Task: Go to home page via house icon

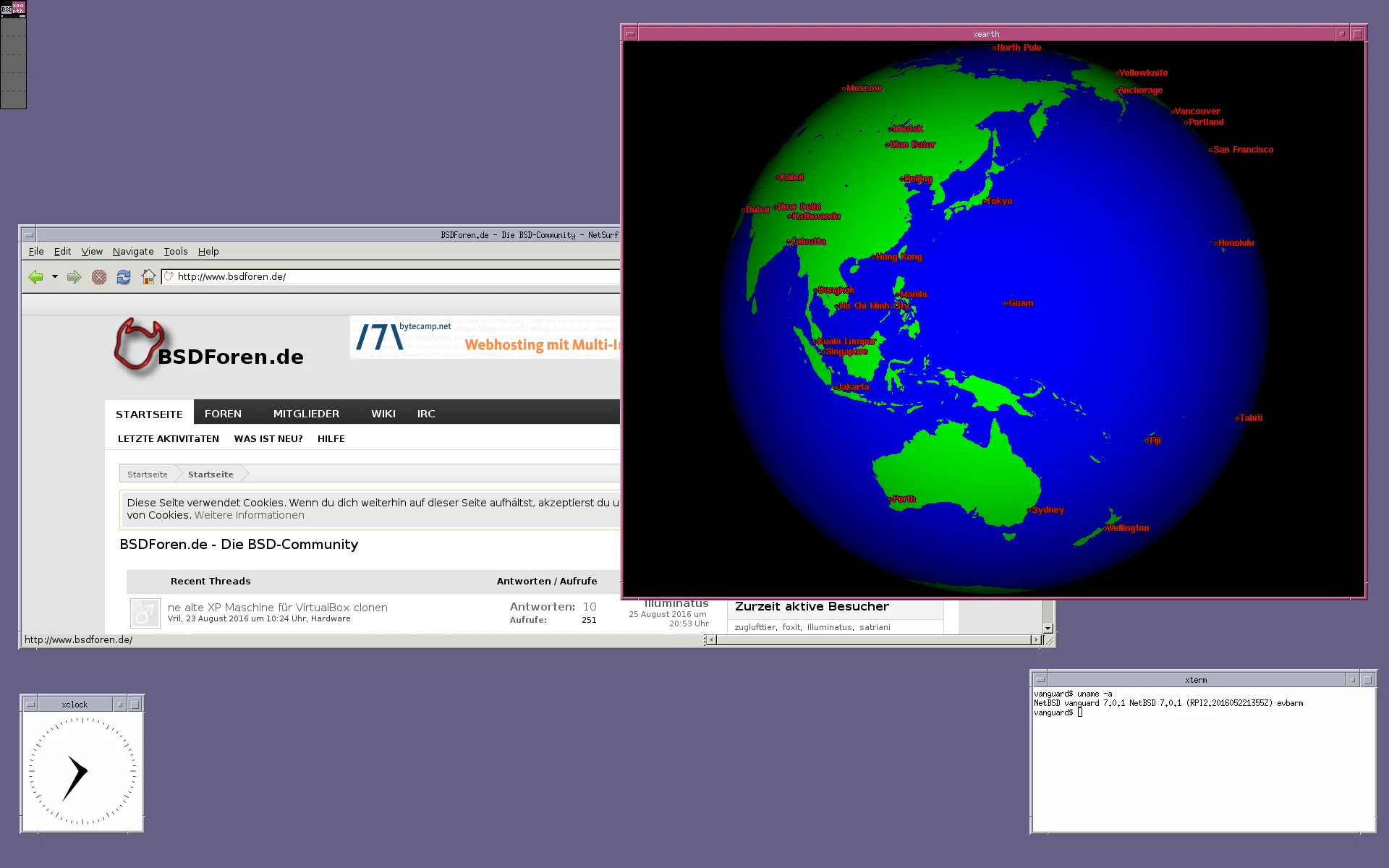Action: pos(148,277)
